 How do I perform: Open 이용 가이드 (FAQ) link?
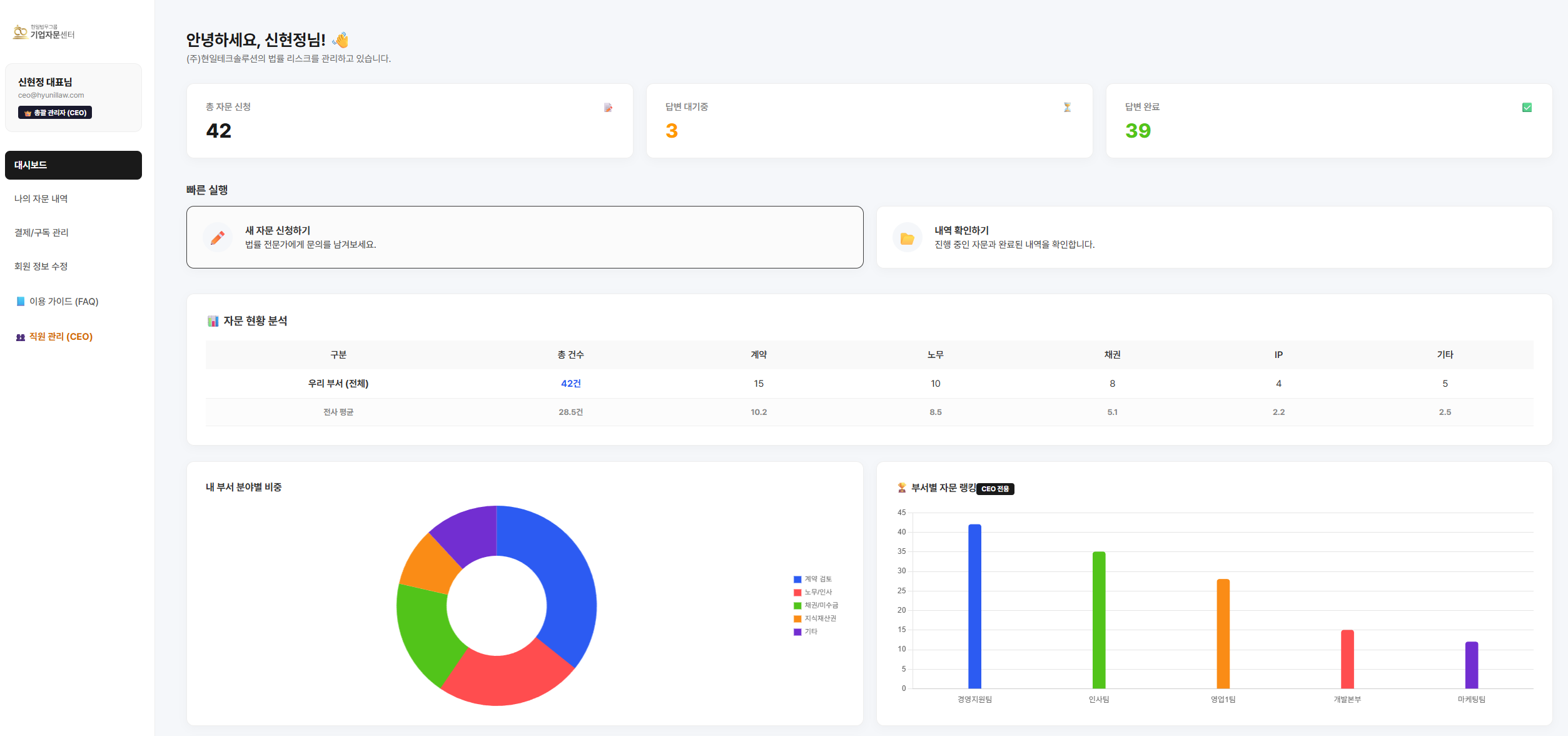coord(58,302)
